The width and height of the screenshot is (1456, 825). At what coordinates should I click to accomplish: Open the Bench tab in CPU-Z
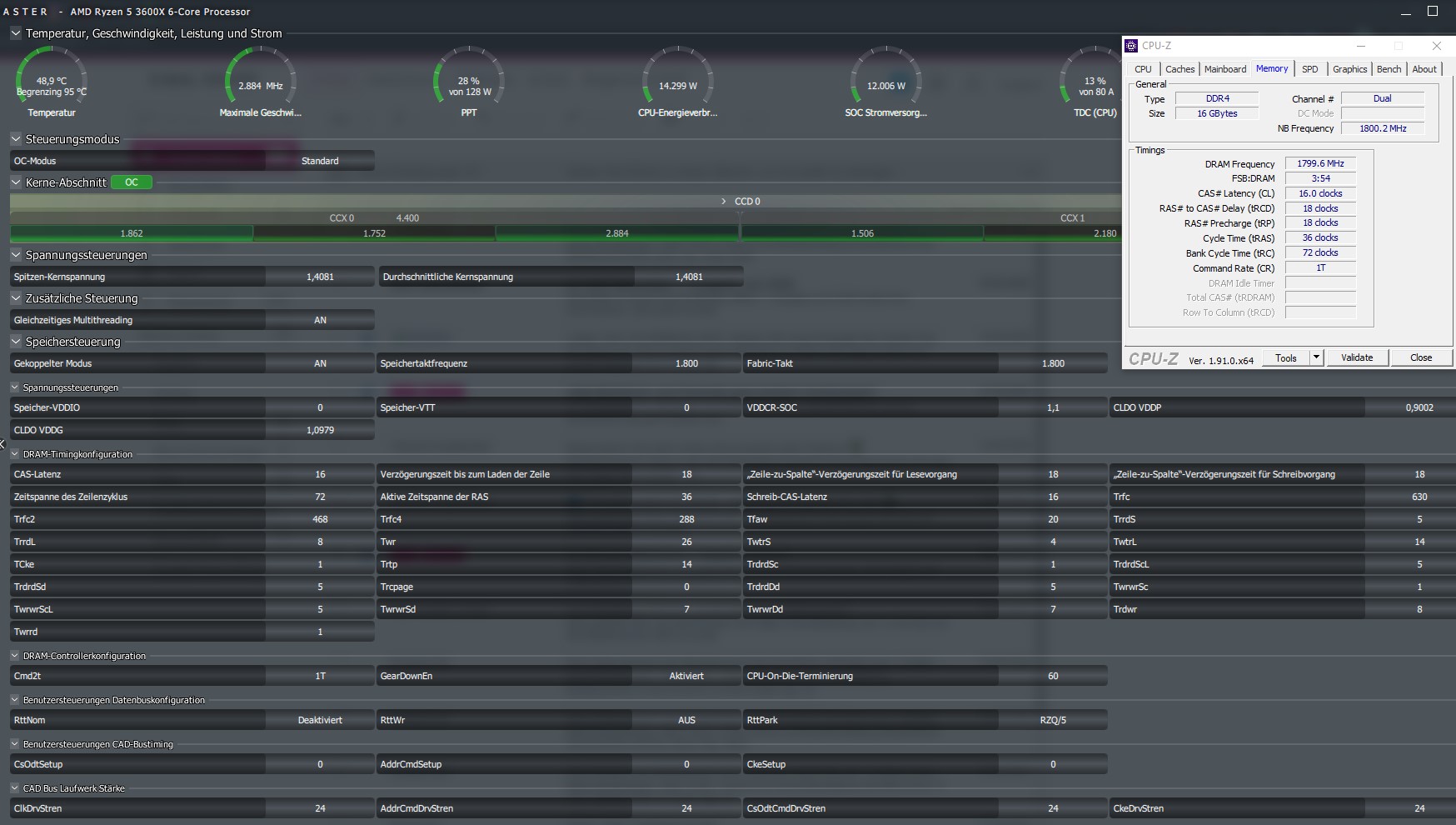point(1389,69)
